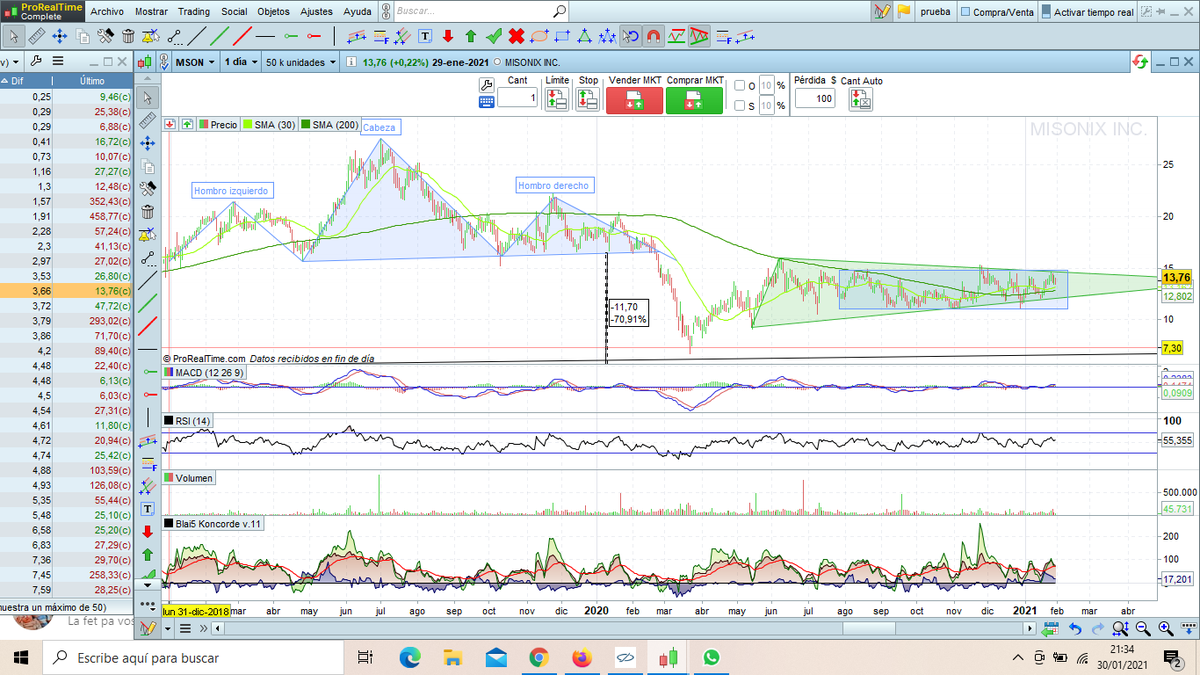This screenshot has width=1200, height=675.
Task: Toggle the Compra/Venta checkbox
Action: click(966, 12)
